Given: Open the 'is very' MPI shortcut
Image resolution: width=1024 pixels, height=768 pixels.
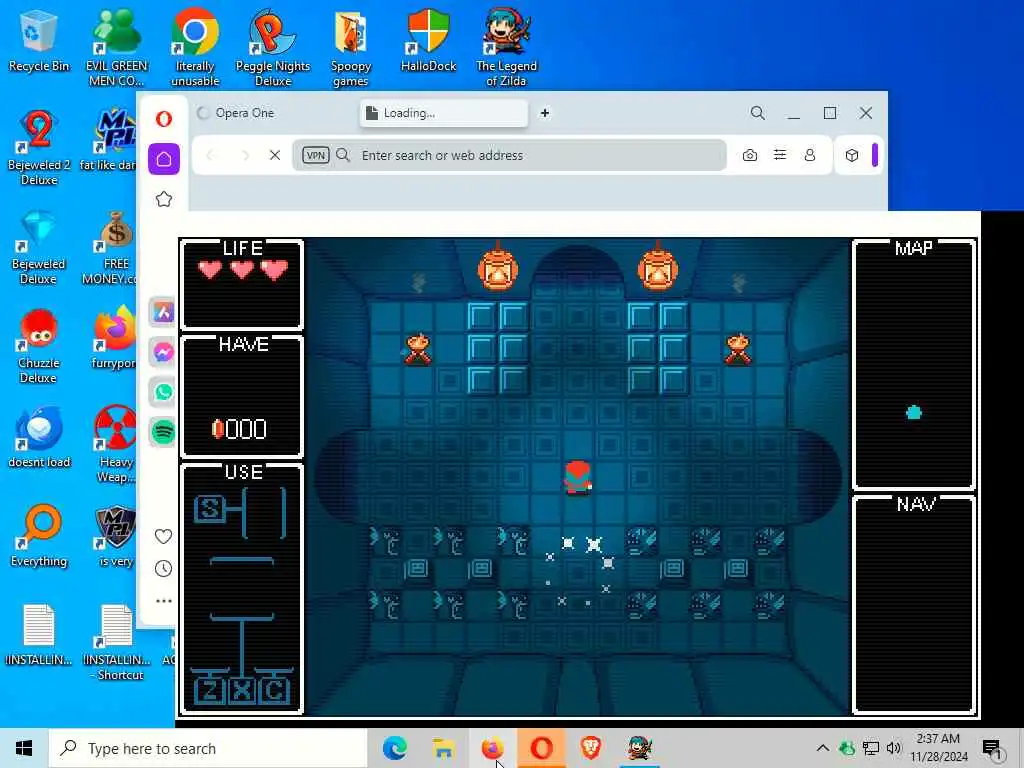Looking at the screenshot, I should point(115,536).
